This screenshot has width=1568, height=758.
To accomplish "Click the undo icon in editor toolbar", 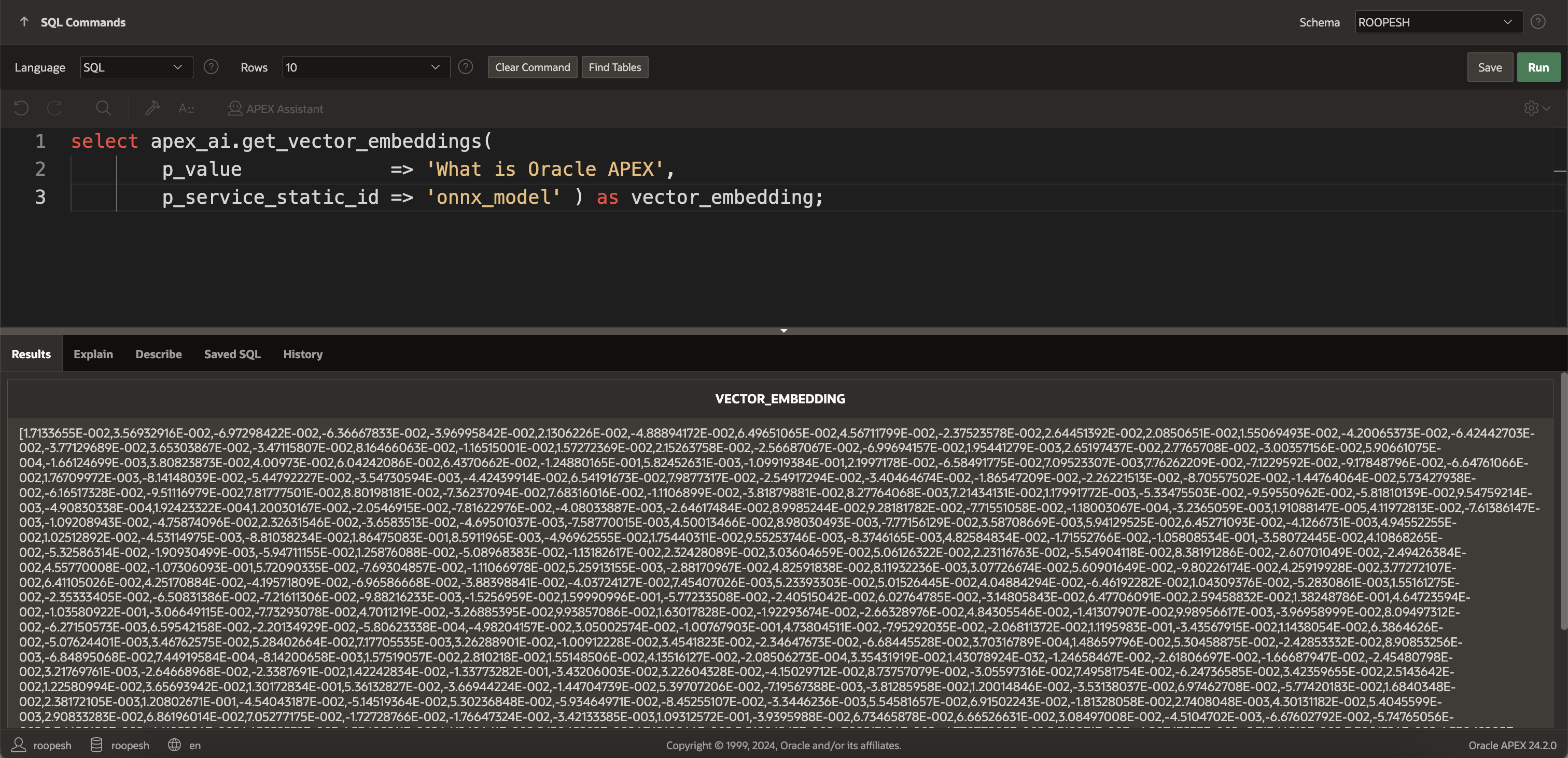I will (21, 108).
